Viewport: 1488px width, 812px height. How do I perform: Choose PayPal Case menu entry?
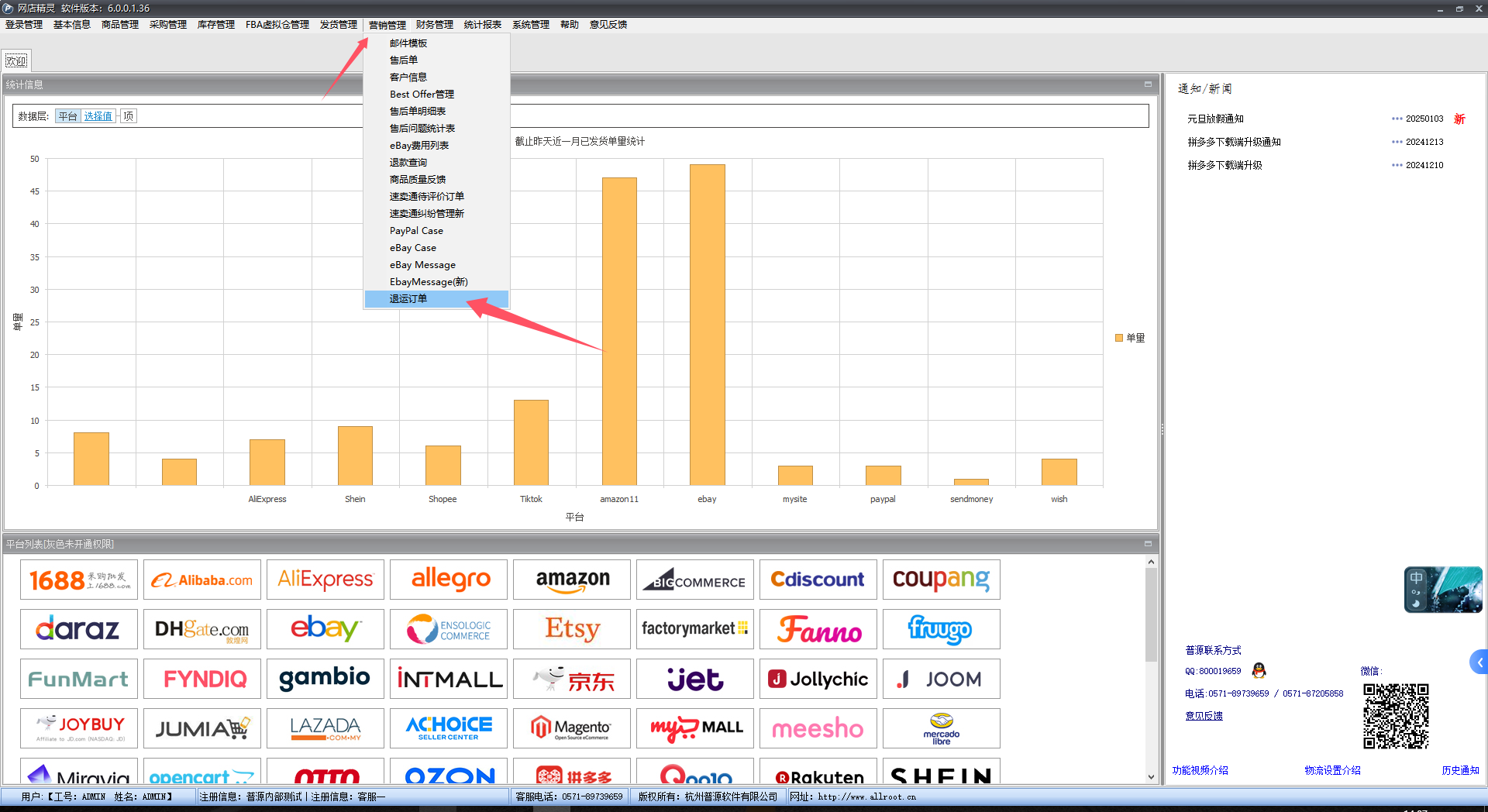pyautogui.click(x=436, y=231)
